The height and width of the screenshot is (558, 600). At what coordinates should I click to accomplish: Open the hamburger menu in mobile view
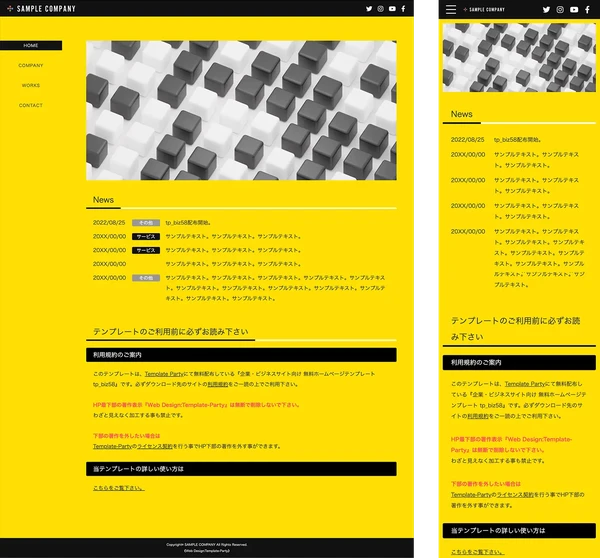pyautogui.click(x=451, y=9)
